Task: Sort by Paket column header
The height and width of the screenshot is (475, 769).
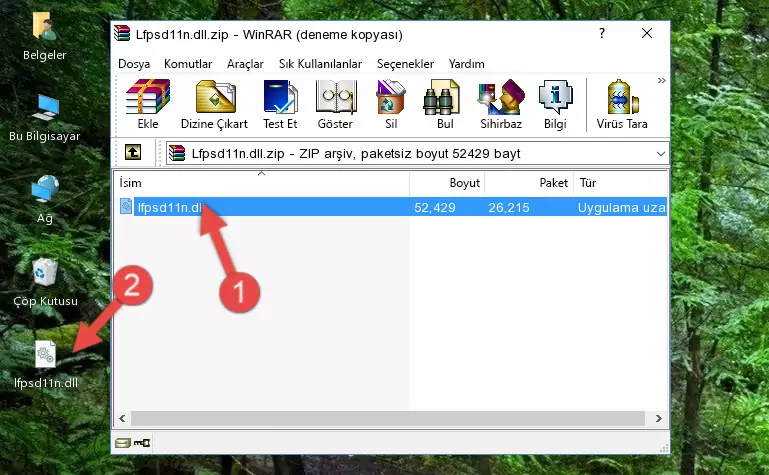Action: [x=529, y=182]
